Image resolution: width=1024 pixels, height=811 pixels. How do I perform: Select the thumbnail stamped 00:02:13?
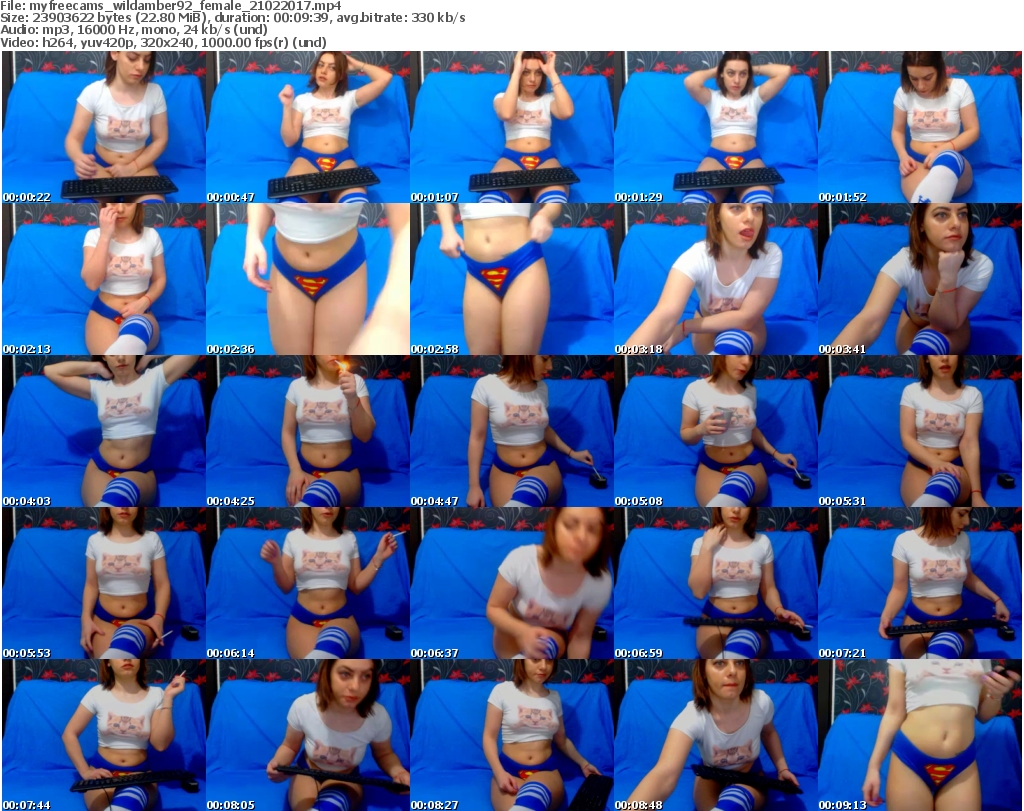(104, 279)
